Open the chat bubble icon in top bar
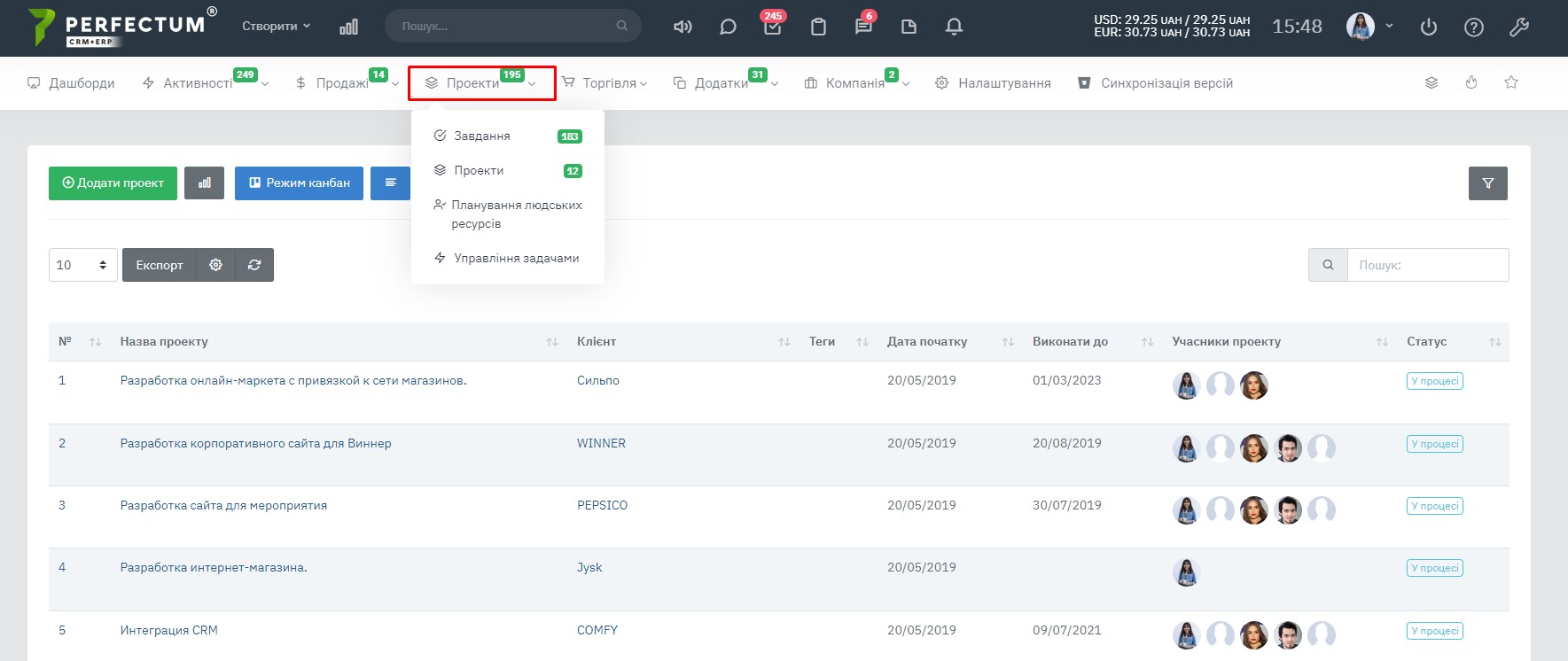 [x=728, y=27]
